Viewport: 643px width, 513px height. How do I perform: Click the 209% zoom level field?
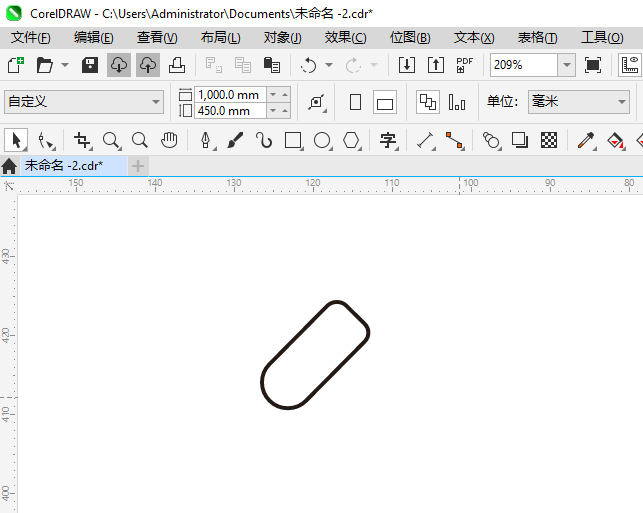click(524, 65)
